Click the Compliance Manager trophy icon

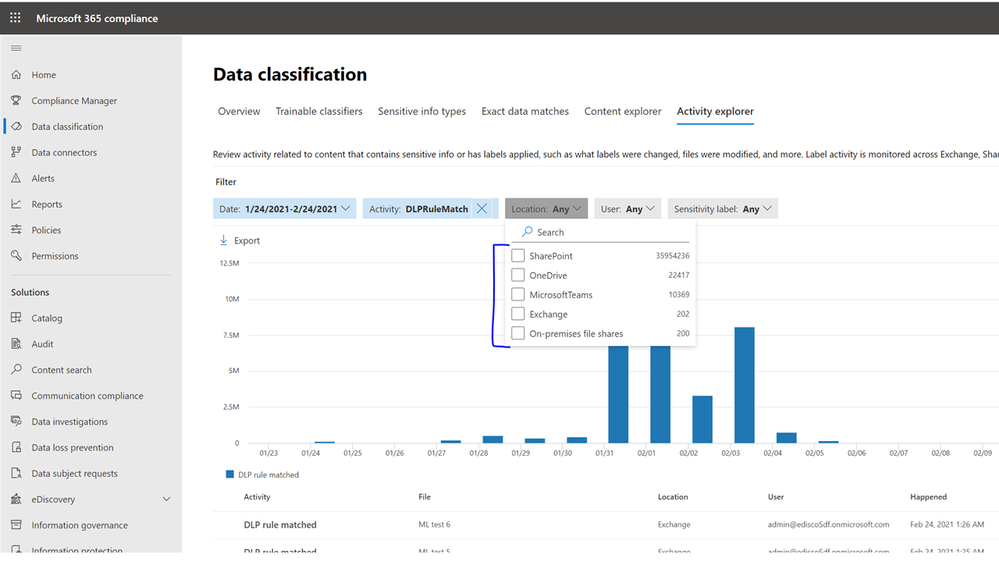pyautogui.click(x=17, y=100)
